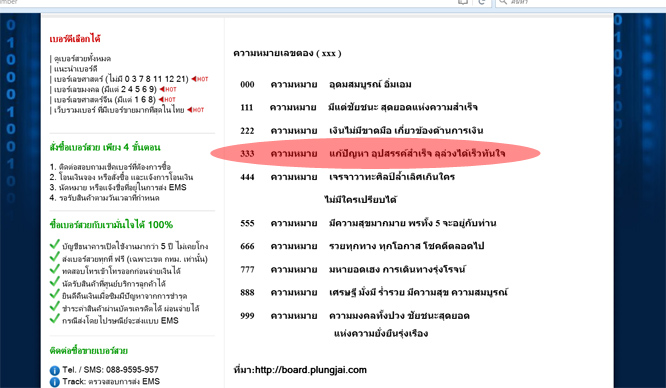Screen dimensions: 666x388
Task: Click the HOT badge beside 0 3 7 8 11 12 21
Action: tap(200, 79)
